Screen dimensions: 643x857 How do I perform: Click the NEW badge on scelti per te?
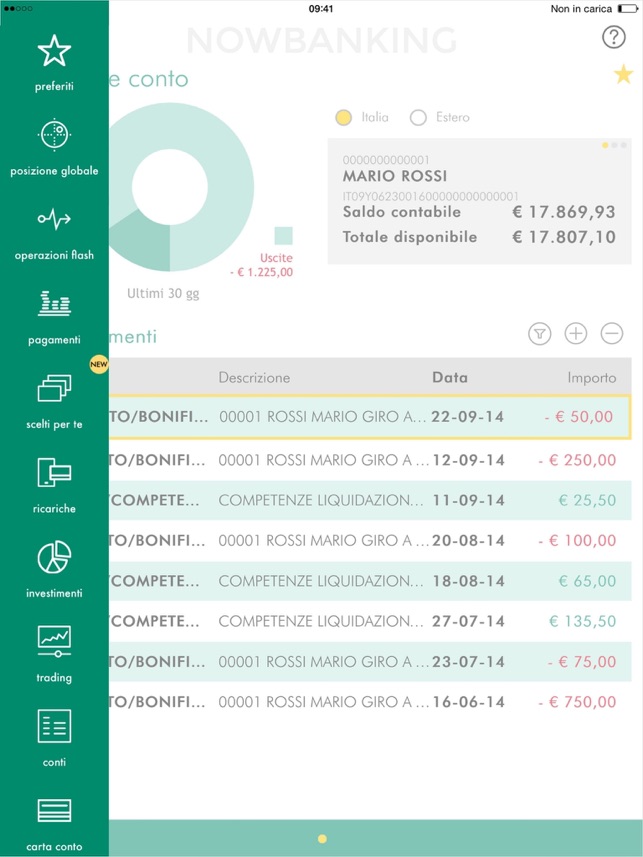point(99,364)
